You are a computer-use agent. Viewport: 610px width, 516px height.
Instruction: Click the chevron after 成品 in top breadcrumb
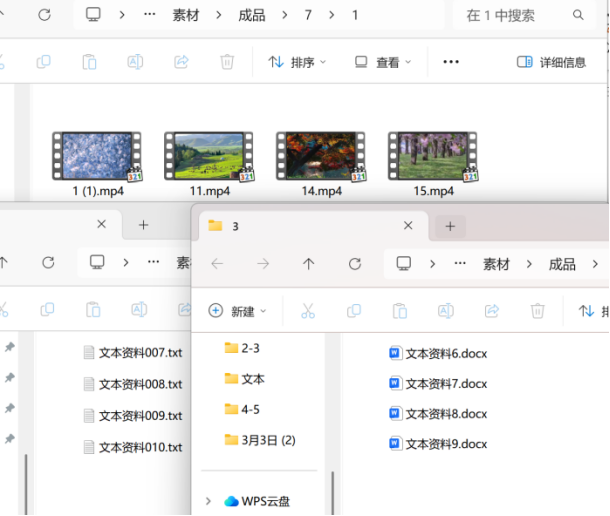285,15
